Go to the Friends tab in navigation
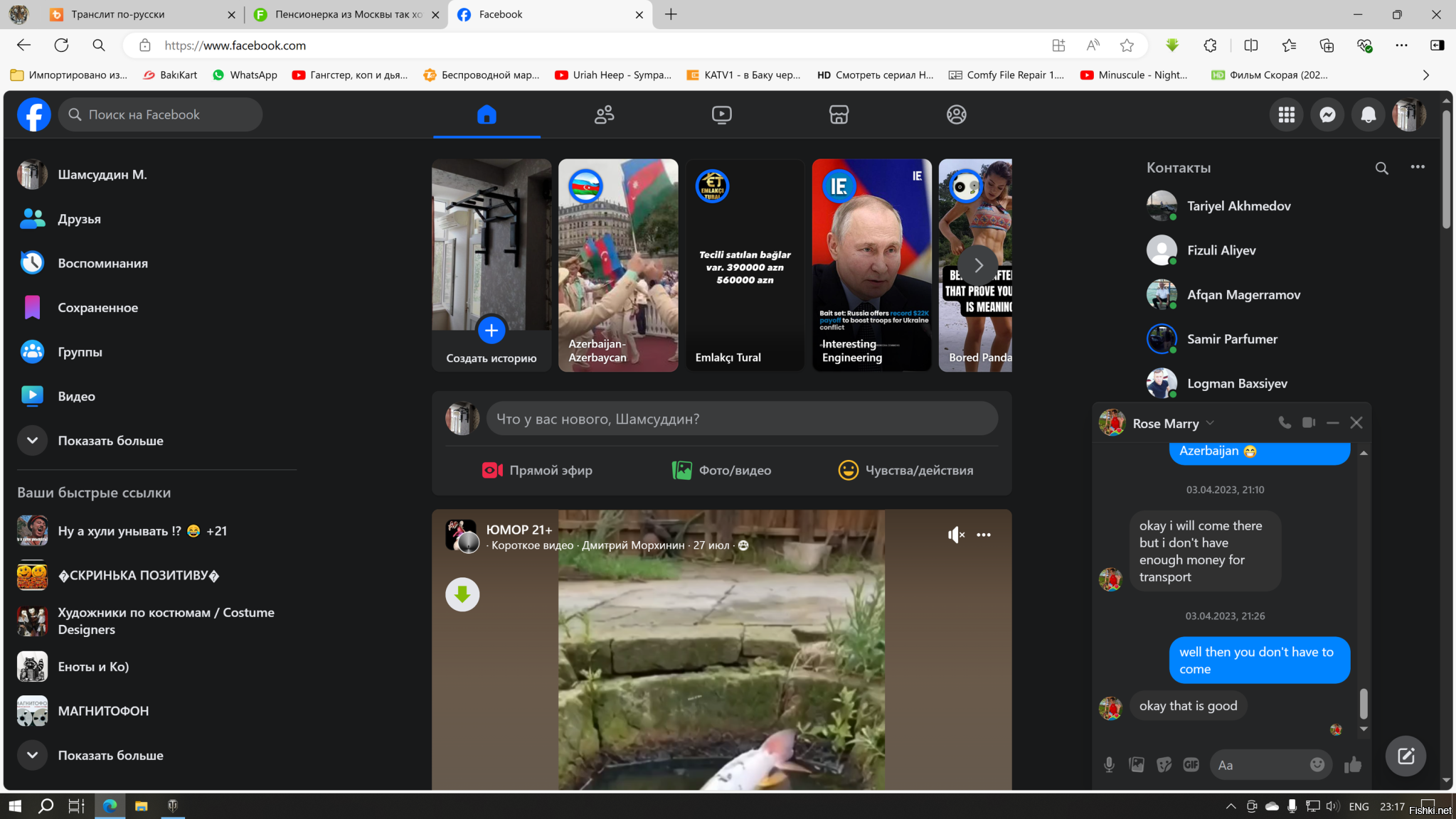 point(604,114)
